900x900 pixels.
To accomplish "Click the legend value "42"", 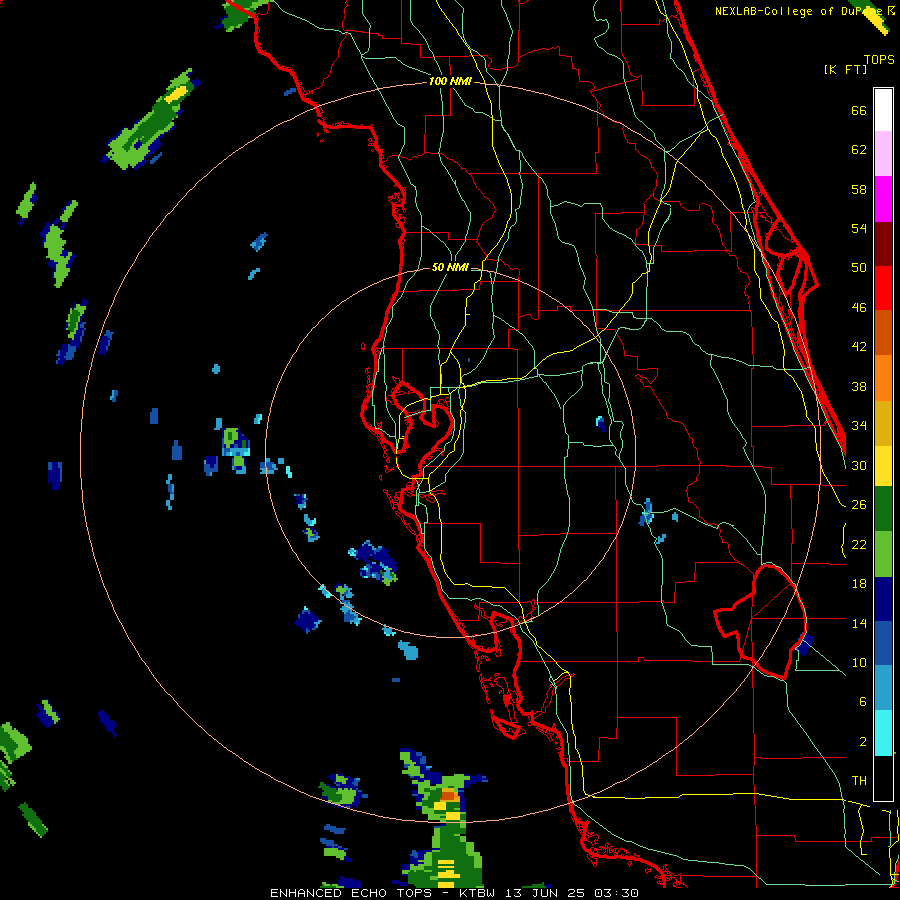I will tap(859, 346).
